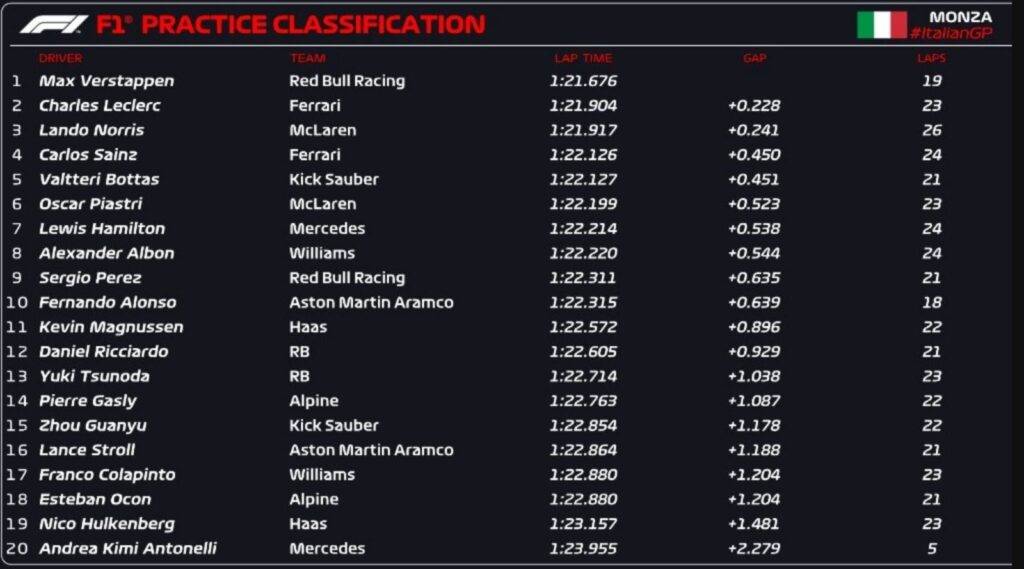
Task: Click the LAPS column header
Action: 931,58
